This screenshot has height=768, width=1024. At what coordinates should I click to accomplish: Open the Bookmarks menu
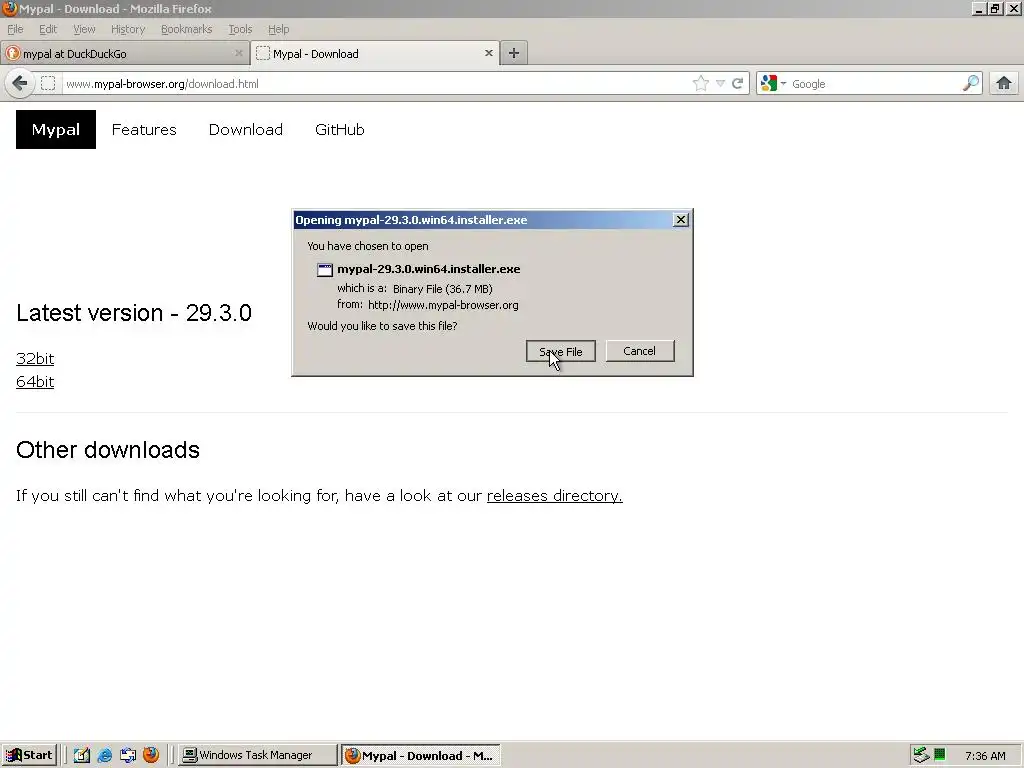187,29
